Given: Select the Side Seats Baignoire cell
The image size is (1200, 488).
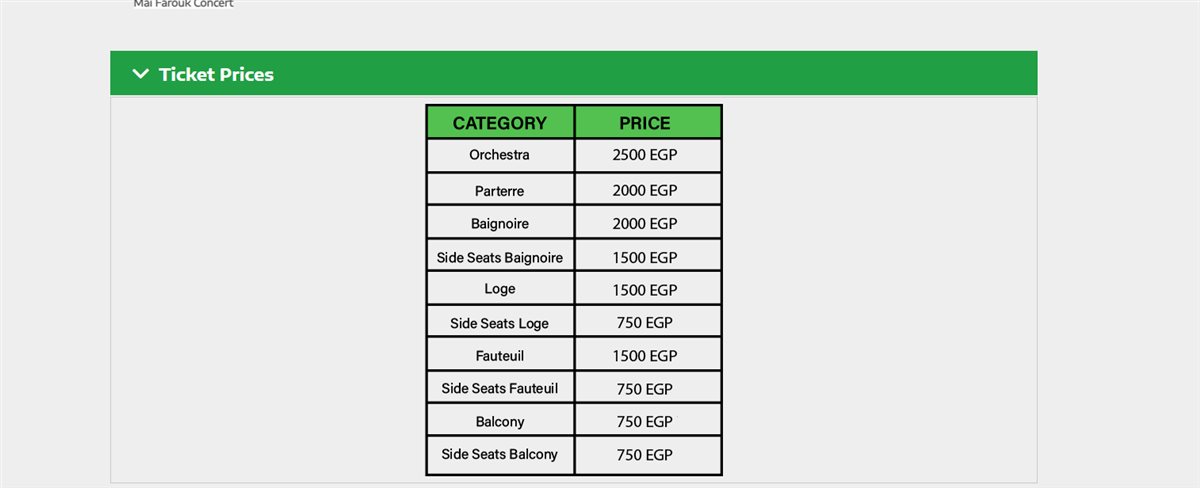Looking at the screenshot, I should pos(500,257).
